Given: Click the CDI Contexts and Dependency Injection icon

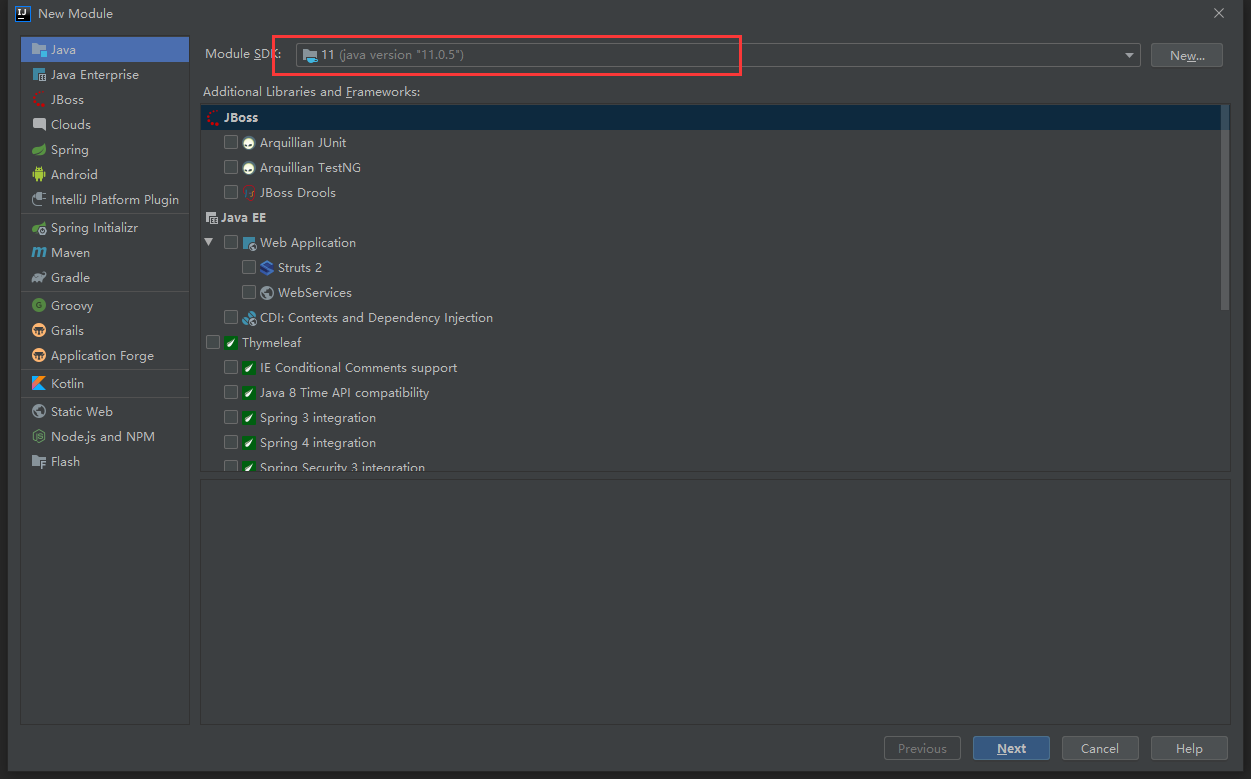Looking at the screenshot, I should pyautogui.click(x=249, y=318).
